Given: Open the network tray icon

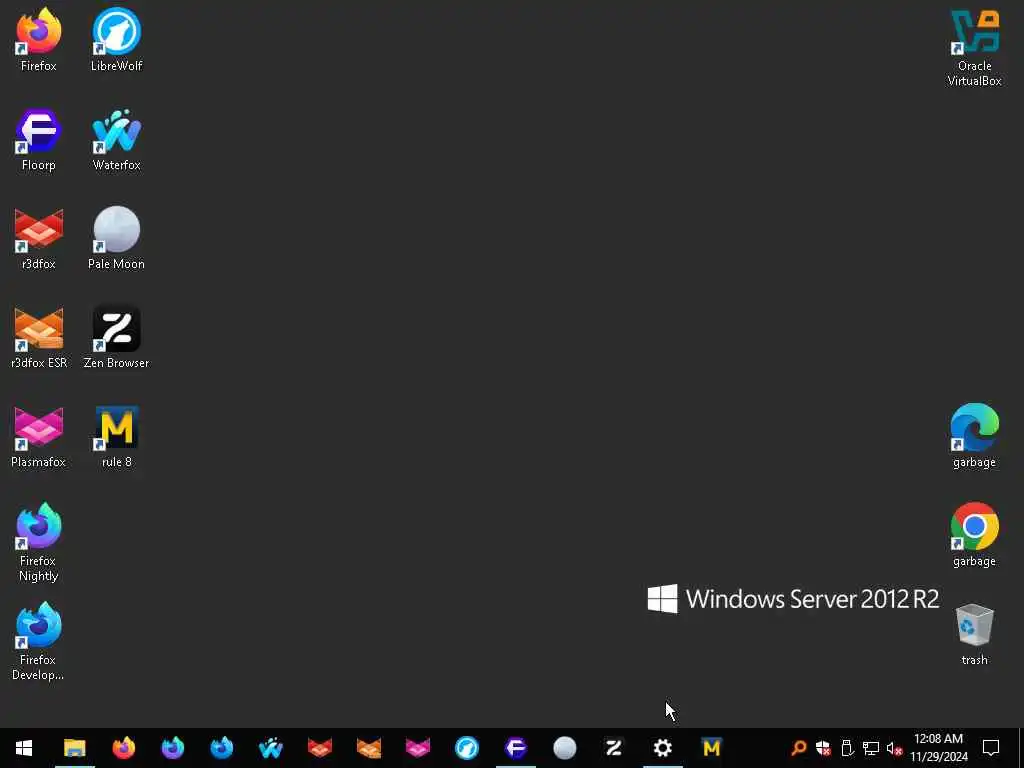Looking at the screenshot, I should point(871,748).
